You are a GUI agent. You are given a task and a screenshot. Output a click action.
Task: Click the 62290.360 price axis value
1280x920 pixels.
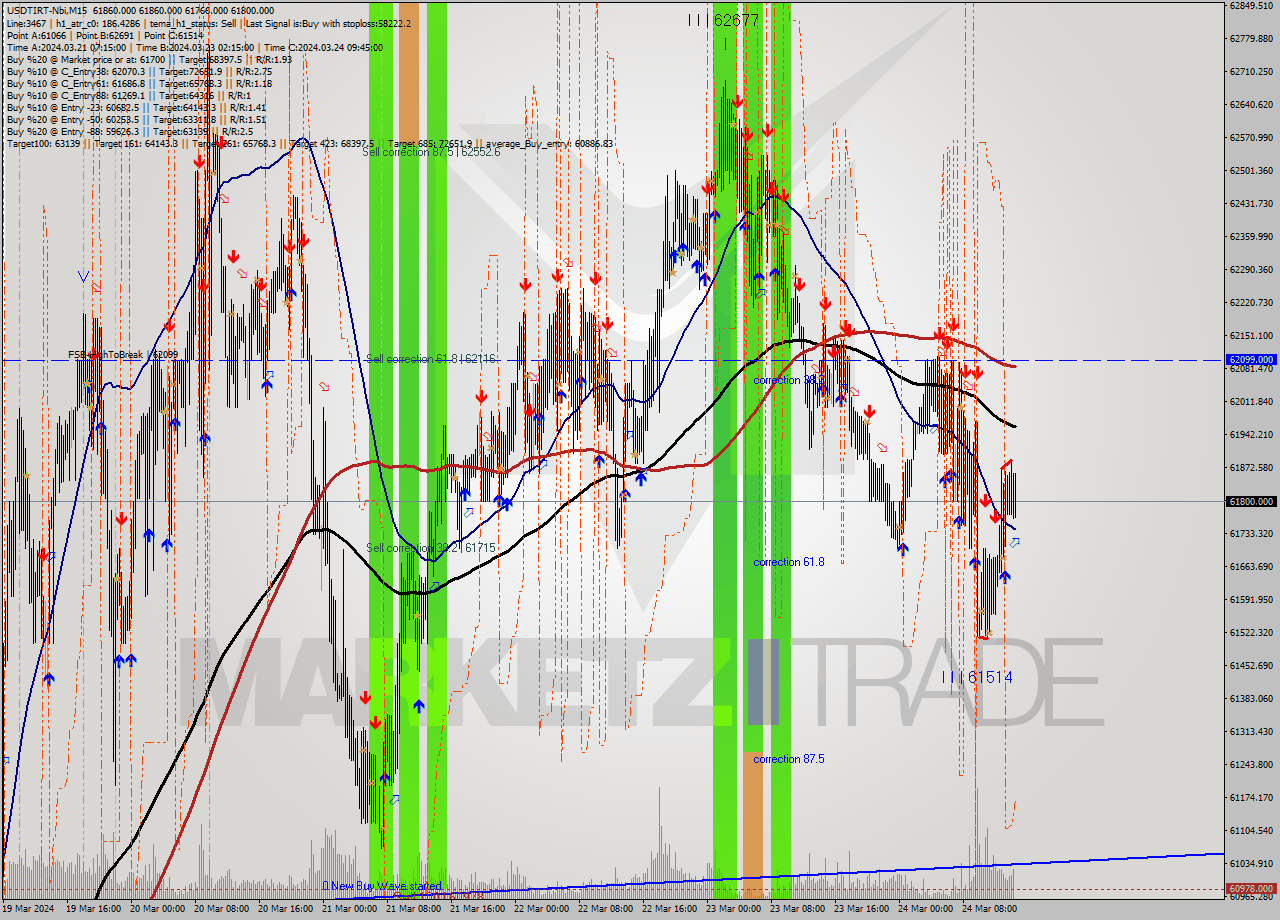point(1250,269)
